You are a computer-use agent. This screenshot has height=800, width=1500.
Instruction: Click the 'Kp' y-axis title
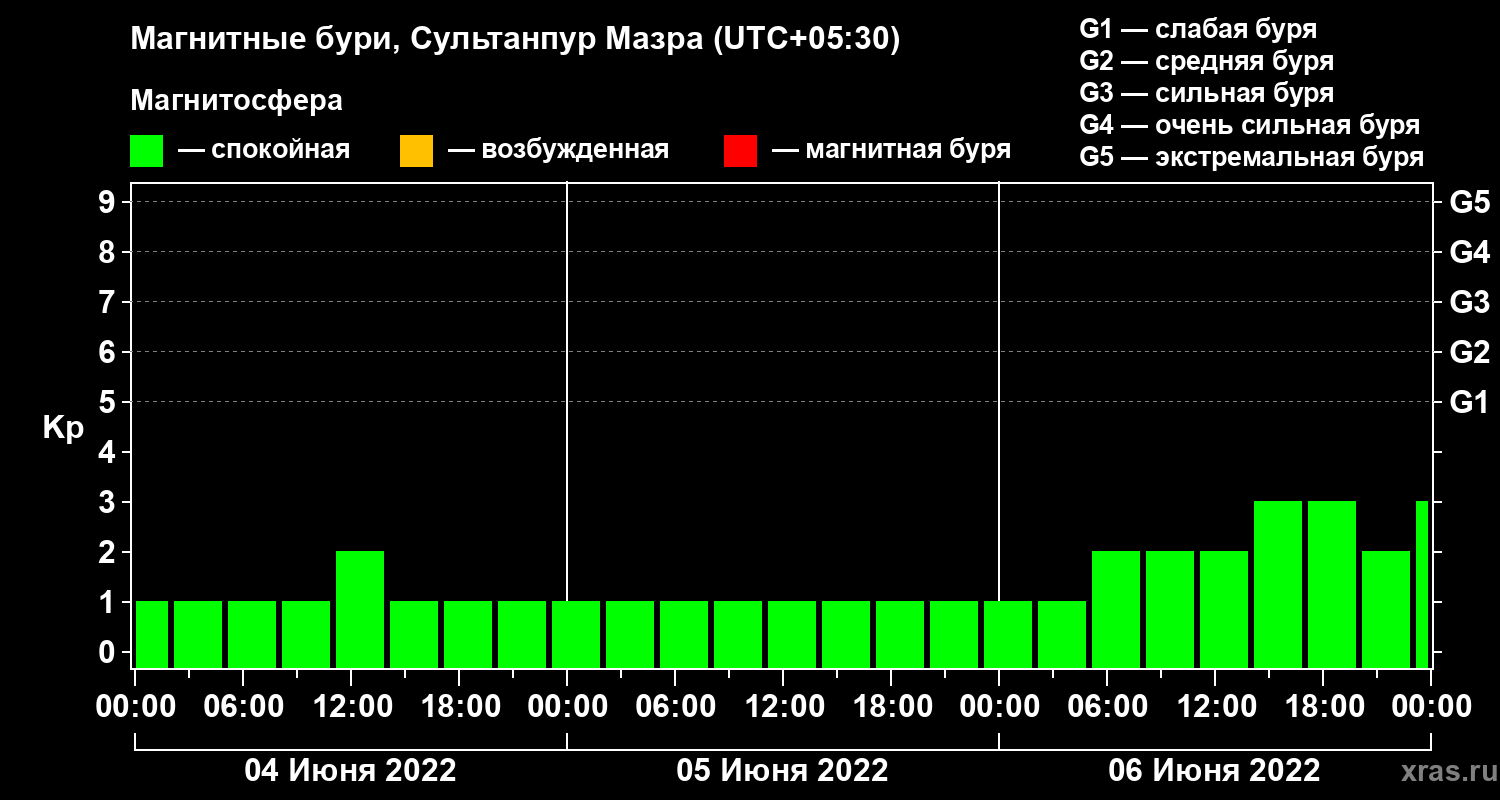coord(63,427)
